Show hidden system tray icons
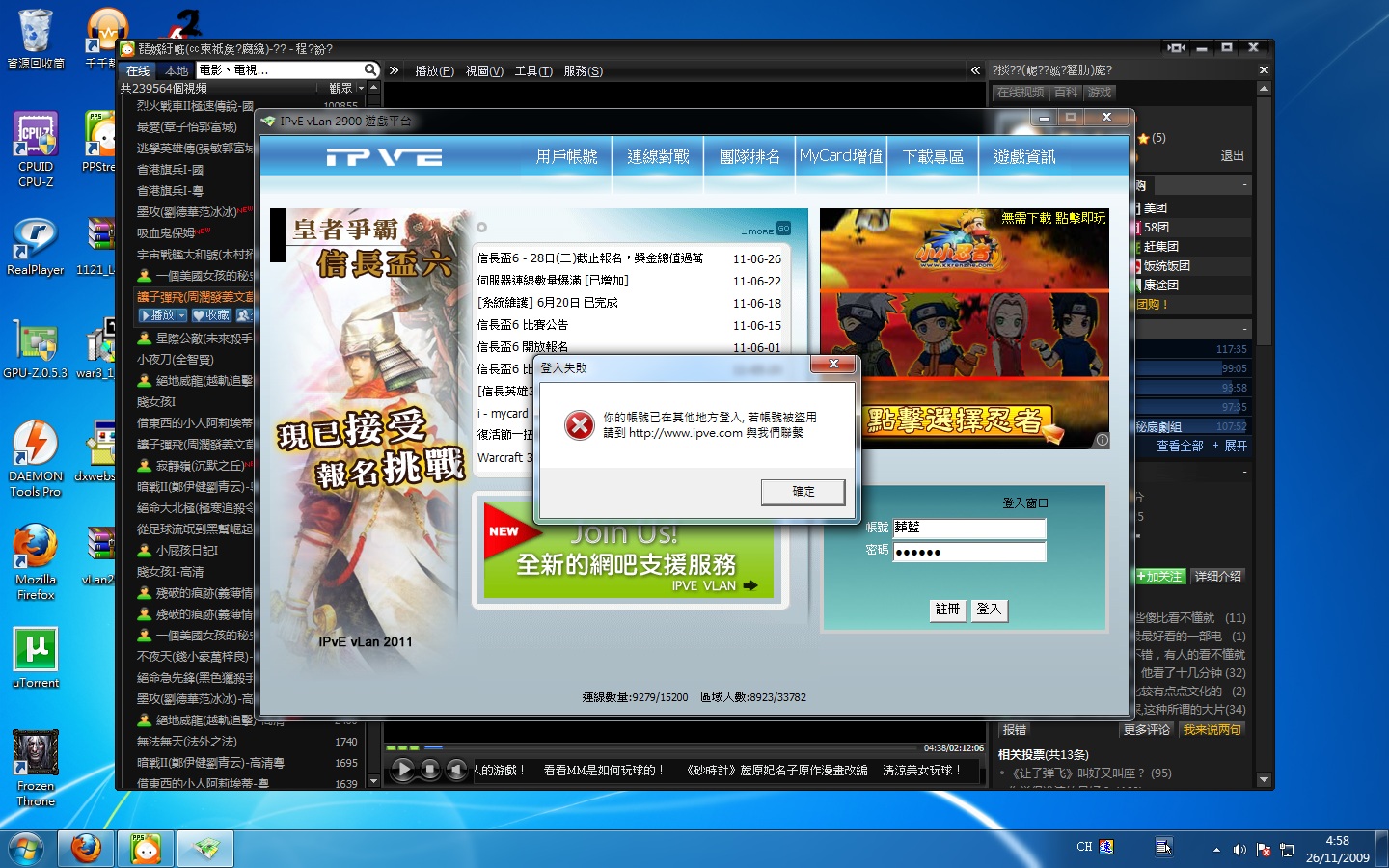Viewport: 1389px width, 868px height. (1216, 850)
